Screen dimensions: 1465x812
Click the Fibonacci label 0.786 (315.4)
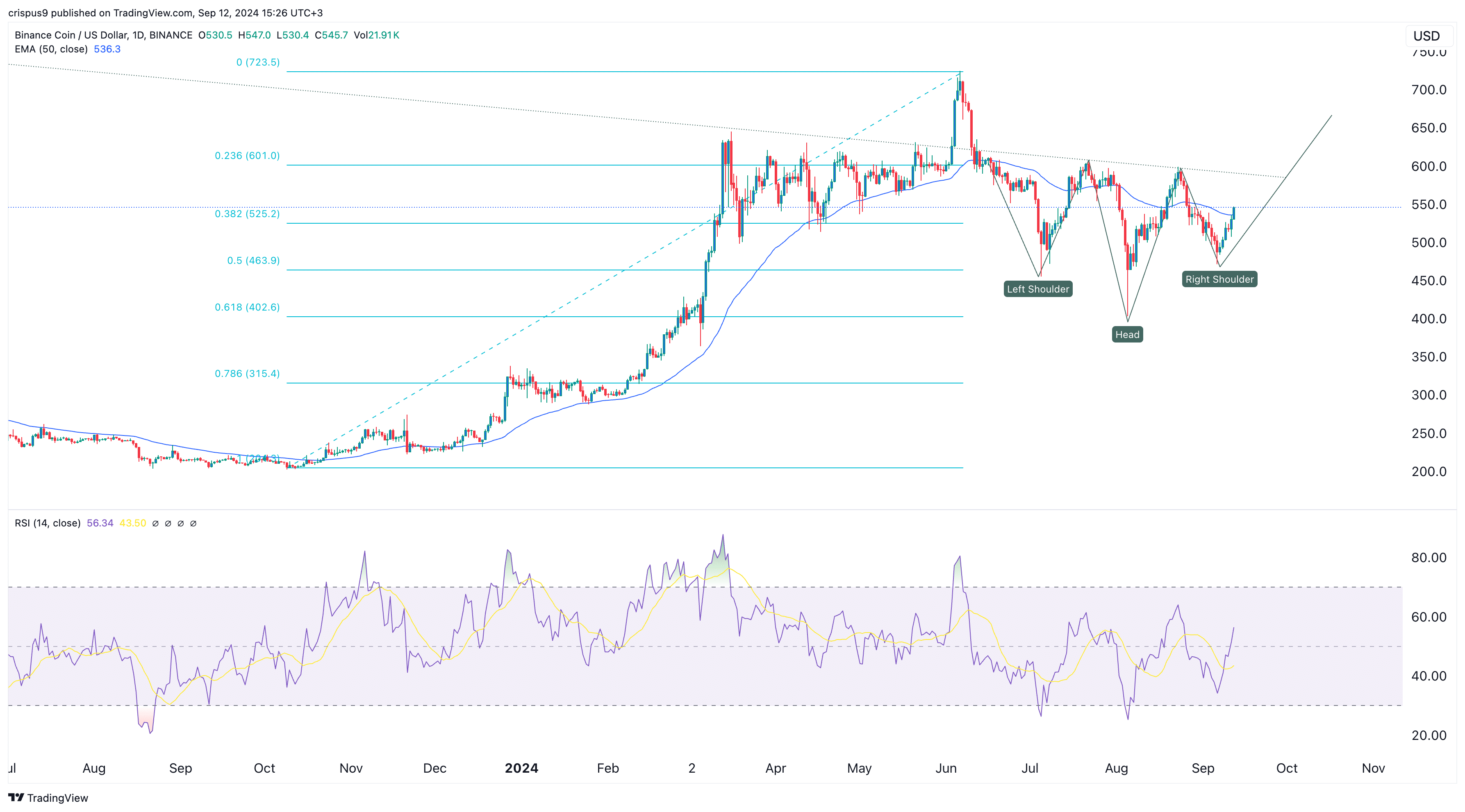pos(248,373)
